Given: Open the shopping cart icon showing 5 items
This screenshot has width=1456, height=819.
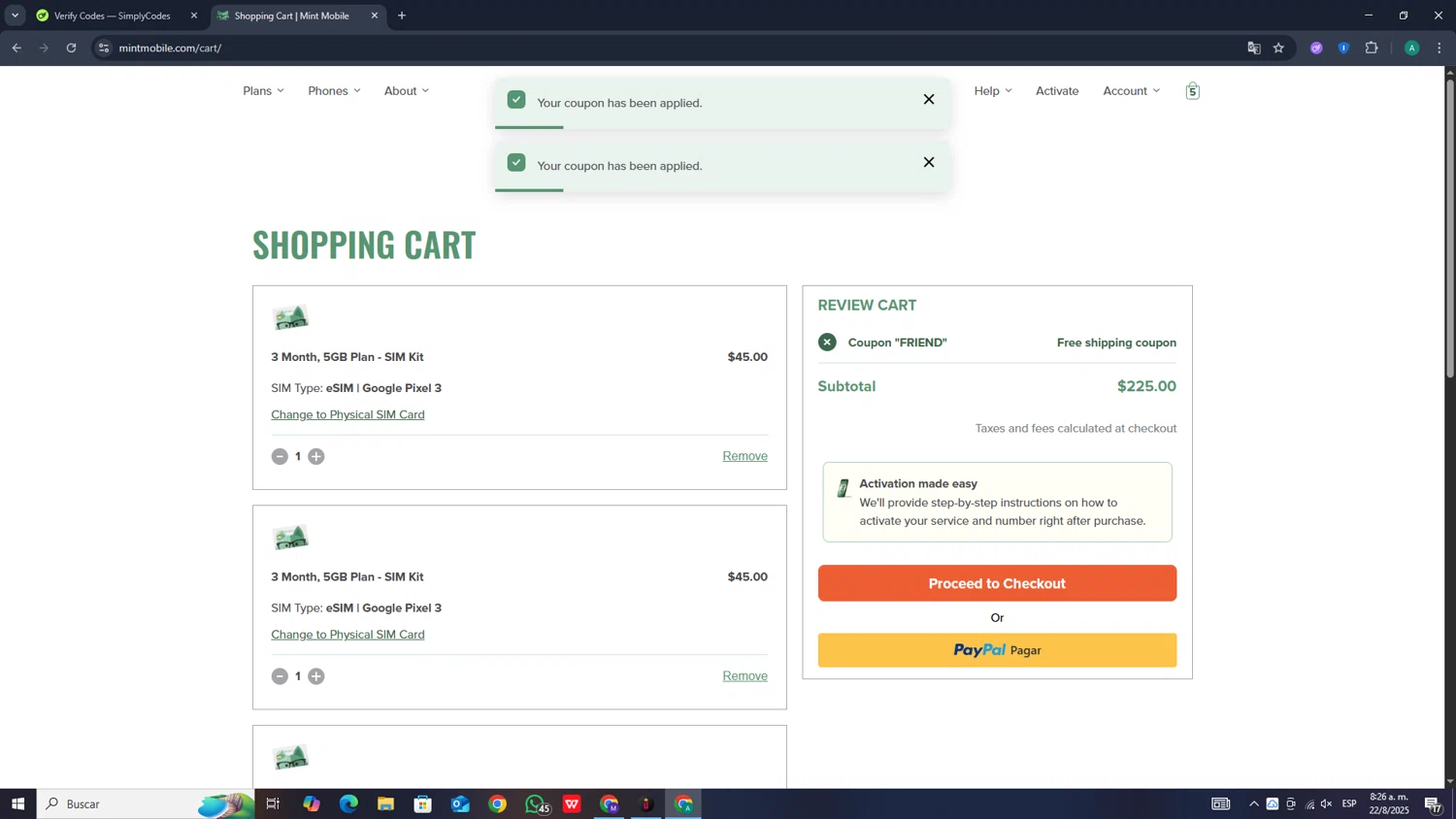Looking at the screenshot, I should pyautogui.click(x=1192, y=91).
